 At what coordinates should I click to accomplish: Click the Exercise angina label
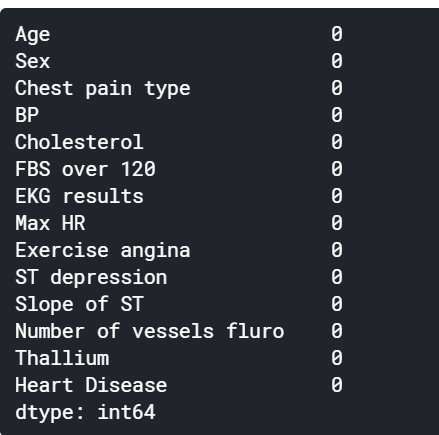point(103,251)
